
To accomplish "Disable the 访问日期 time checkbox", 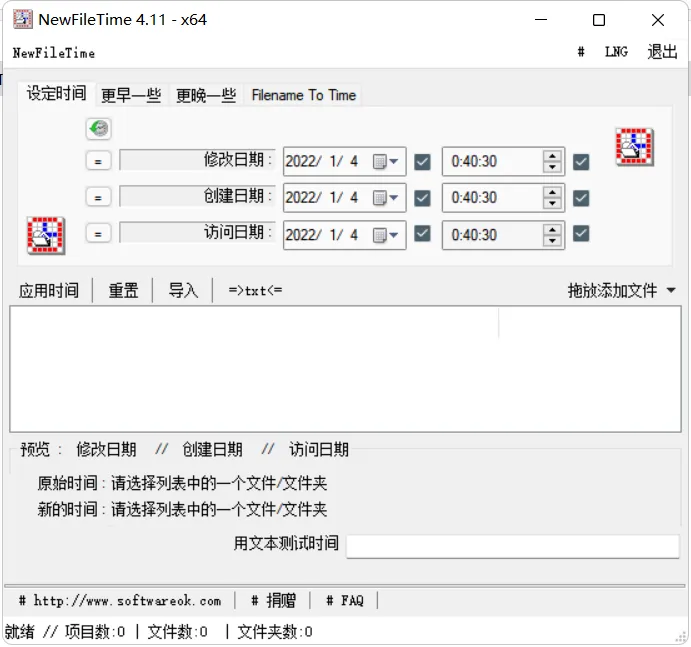I will [x=581, y=234].
